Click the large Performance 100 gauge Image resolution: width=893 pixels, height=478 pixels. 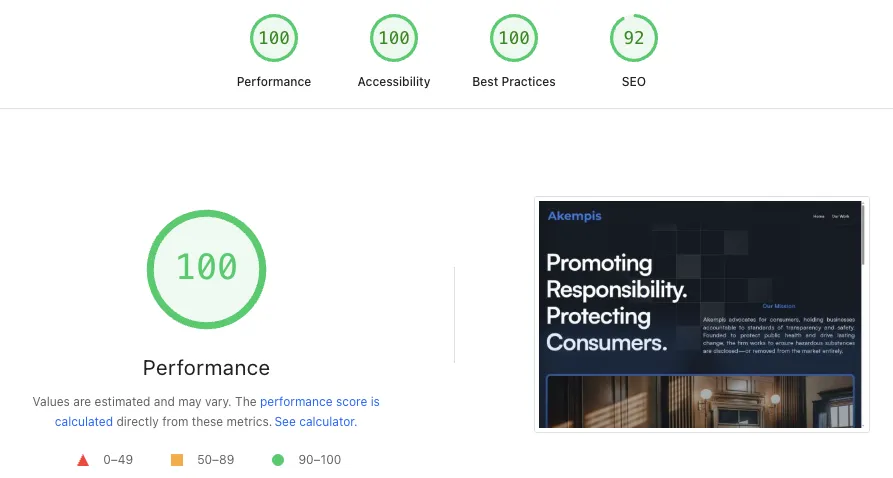[207, 268]
